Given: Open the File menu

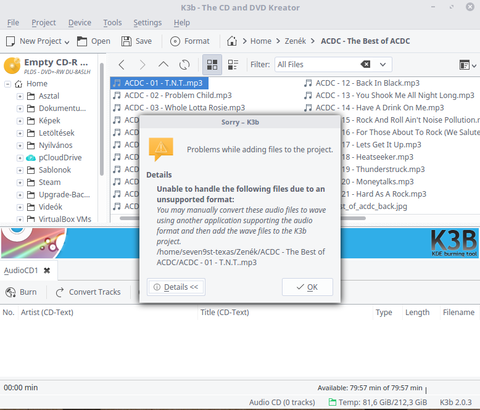Looking at the screenshot, I should tap(13, 23).
